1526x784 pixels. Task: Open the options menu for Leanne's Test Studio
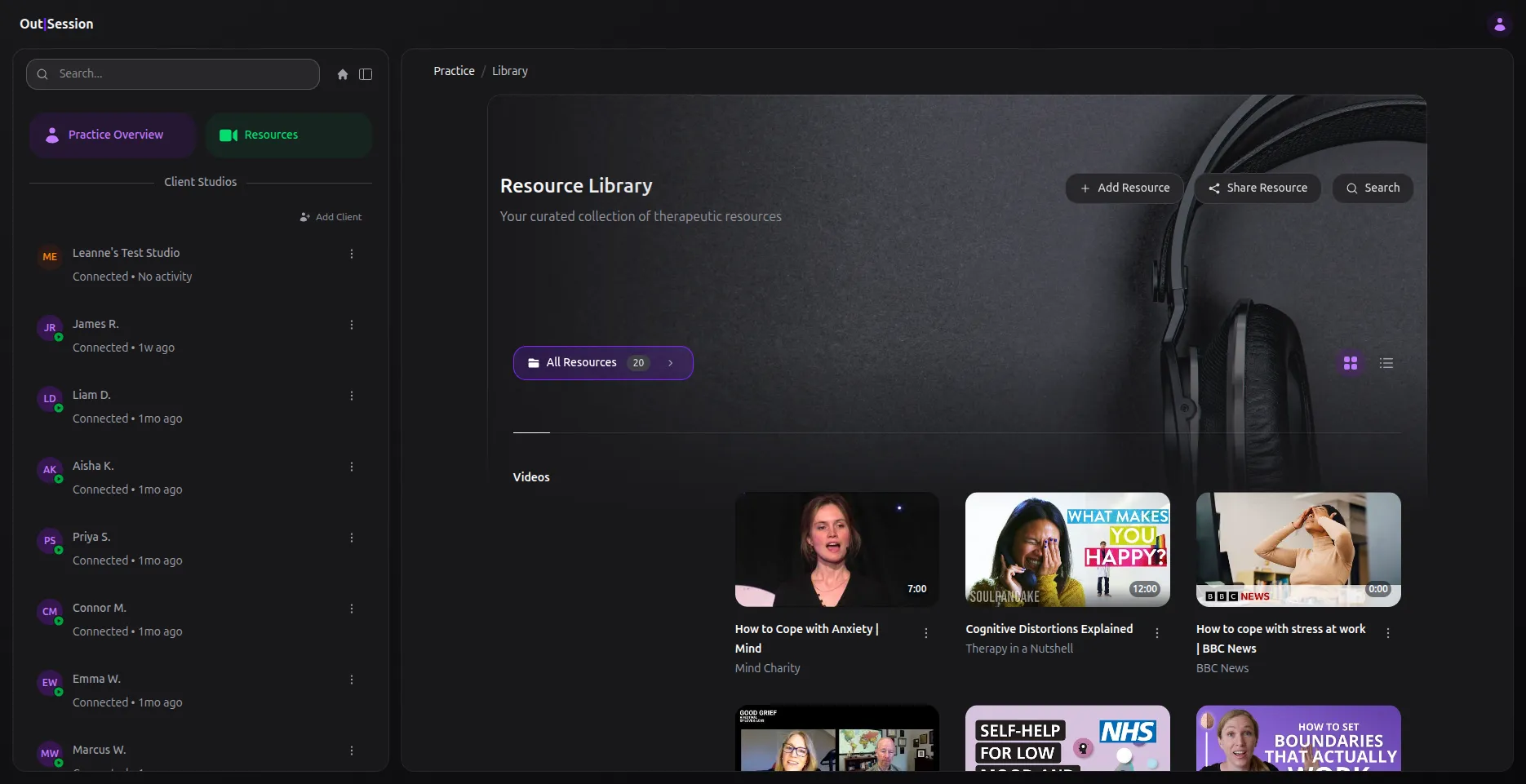(x=352, y=254)
